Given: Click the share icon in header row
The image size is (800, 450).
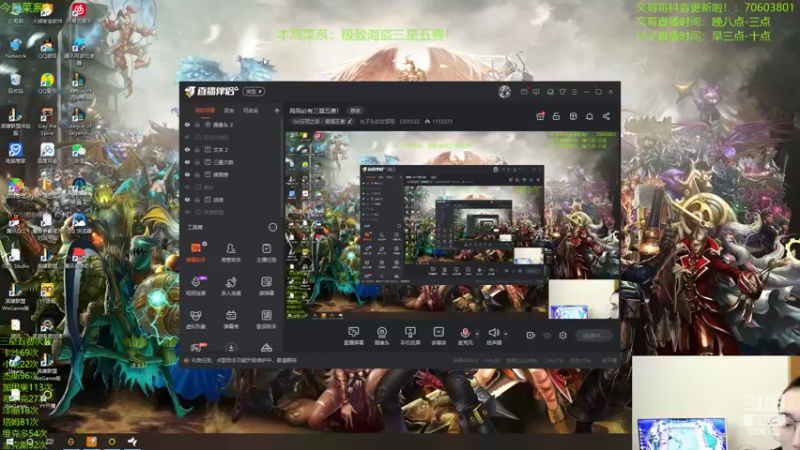Looking at the screenshot, I should pos(606,116).
